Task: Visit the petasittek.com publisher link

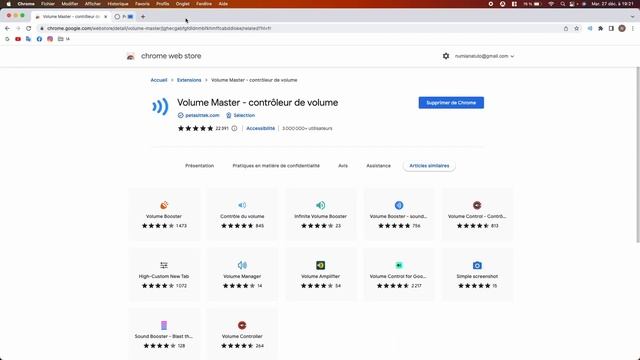Action: pos(199,115)
